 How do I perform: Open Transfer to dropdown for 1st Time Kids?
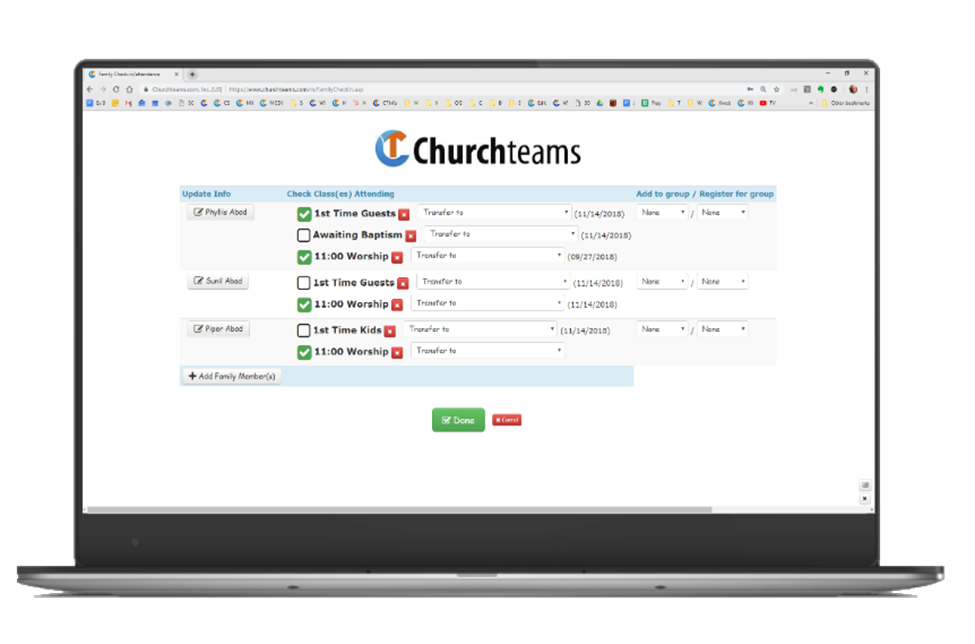coord(480,329)
